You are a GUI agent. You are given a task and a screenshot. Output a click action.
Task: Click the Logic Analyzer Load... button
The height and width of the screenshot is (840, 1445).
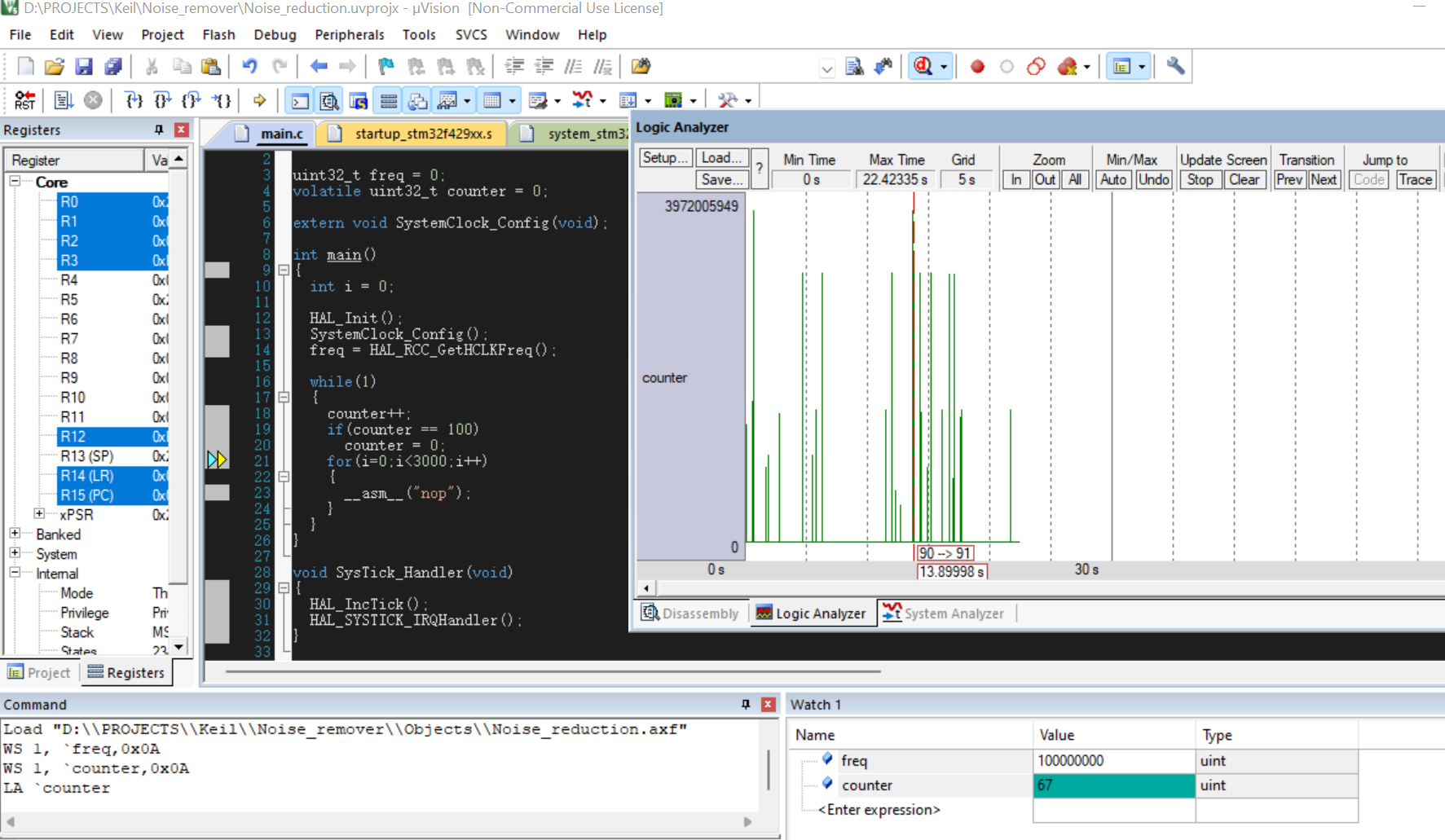point(721,157)
